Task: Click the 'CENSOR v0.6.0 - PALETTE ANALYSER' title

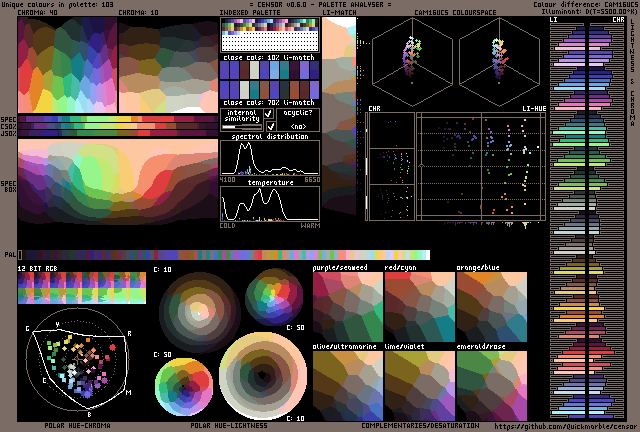Action: pyautogui.click(x=320, y=4)
